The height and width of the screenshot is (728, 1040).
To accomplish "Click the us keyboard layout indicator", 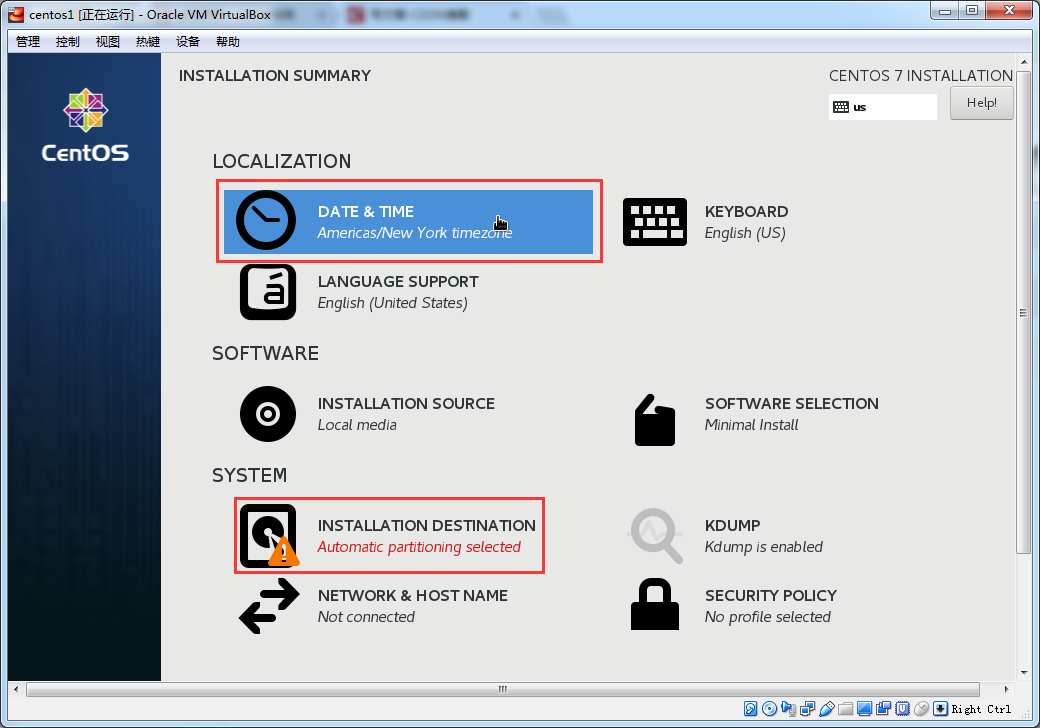I will click(x=883, y=107).
